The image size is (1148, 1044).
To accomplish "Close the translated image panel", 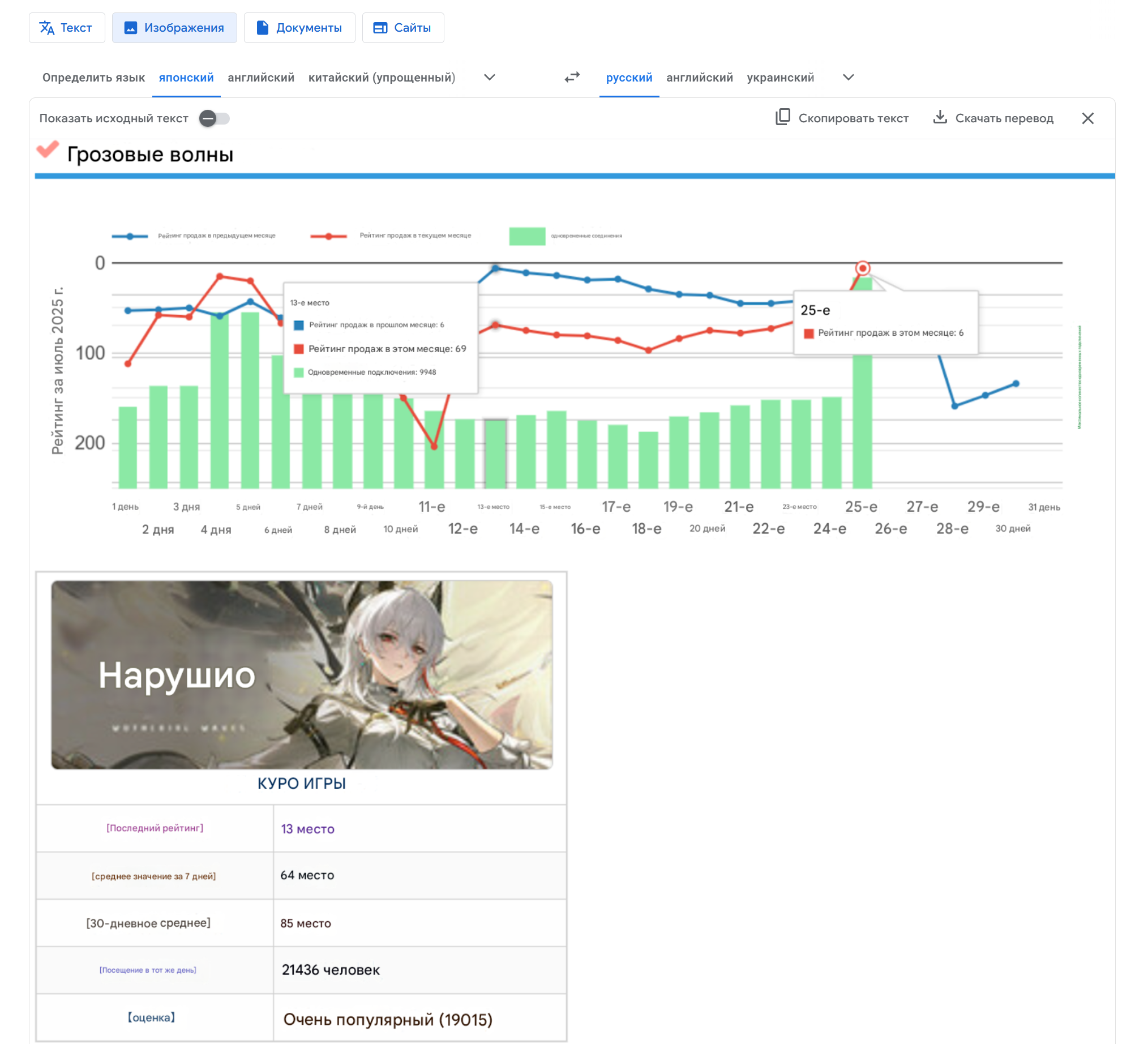I will click(x=1087, y=118).
